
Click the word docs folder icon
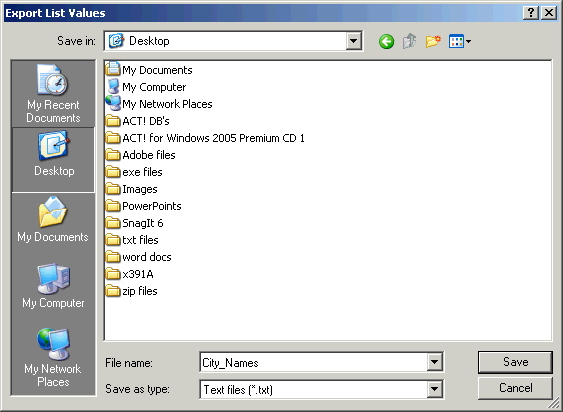(113, 257)
